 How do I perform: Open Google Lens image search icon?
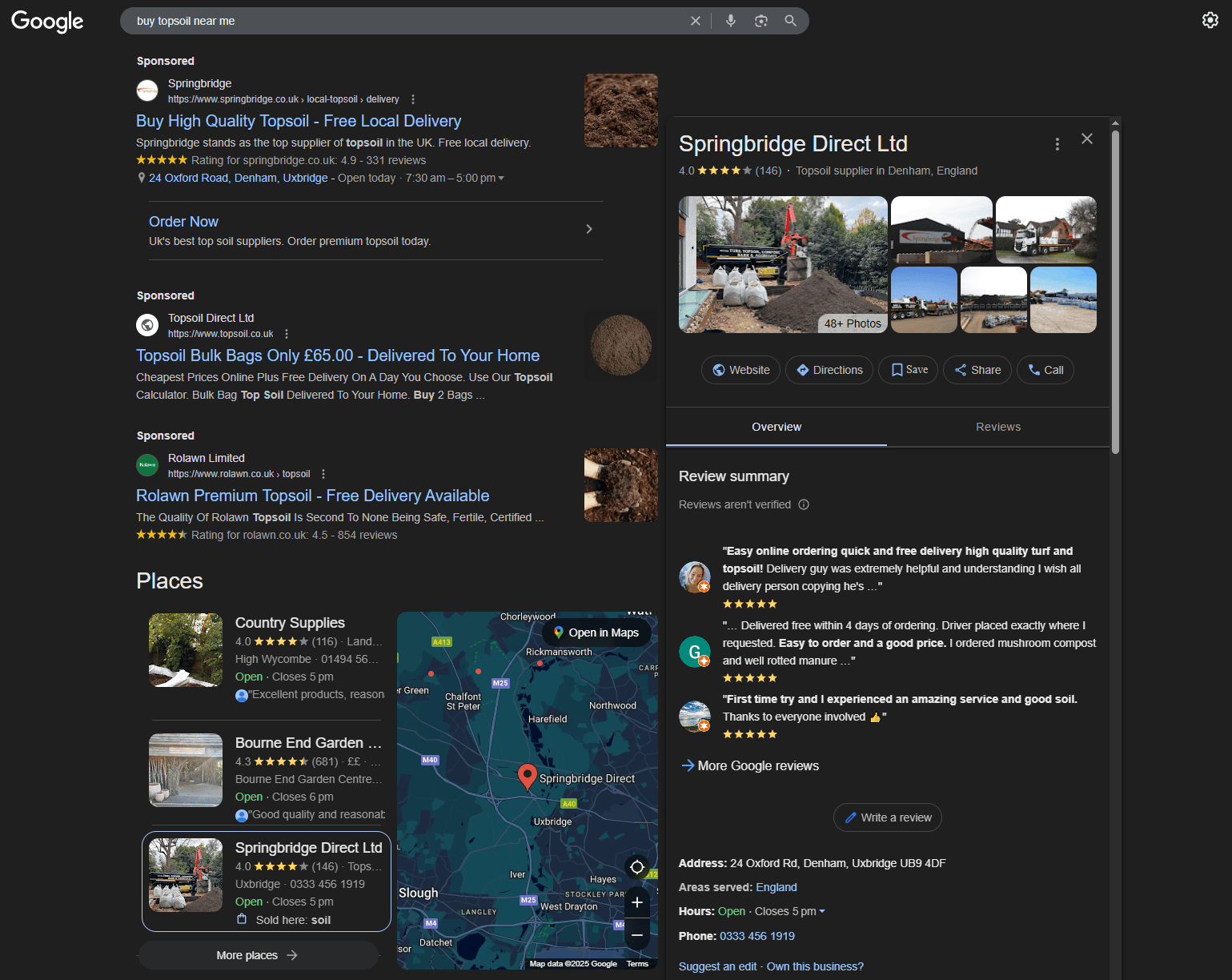(x=761, y=21)
